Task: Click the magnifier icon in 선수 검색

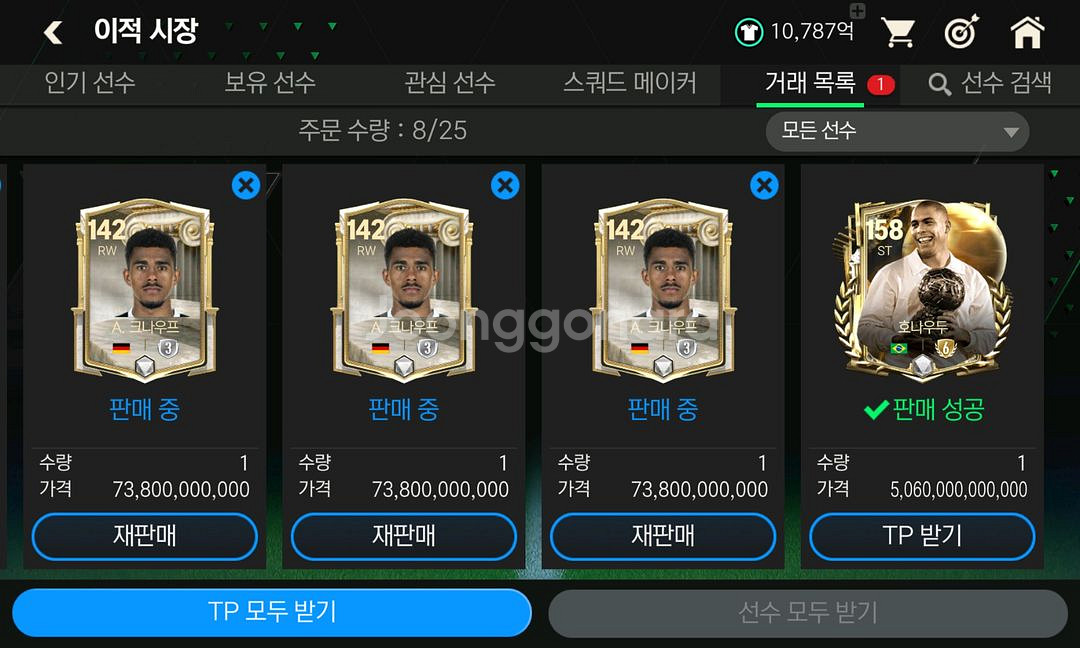Action: click(x=939, y=84)
